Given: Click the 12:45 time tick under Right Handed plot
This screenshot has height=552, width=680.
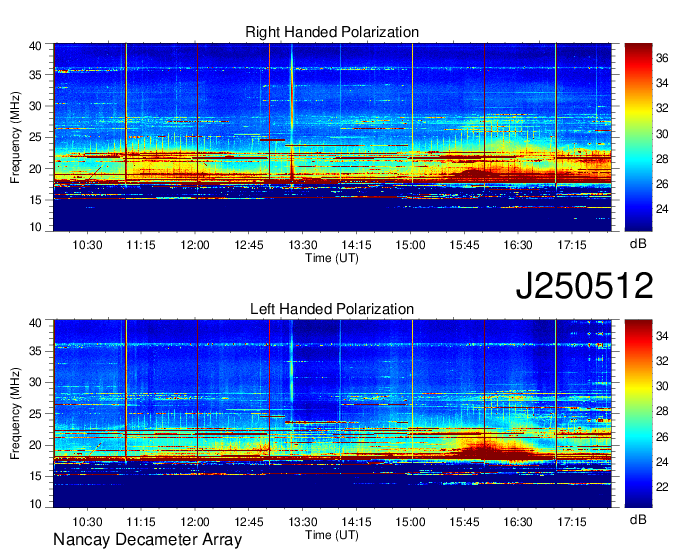Looking at the screenshot, I should (249, 245).
